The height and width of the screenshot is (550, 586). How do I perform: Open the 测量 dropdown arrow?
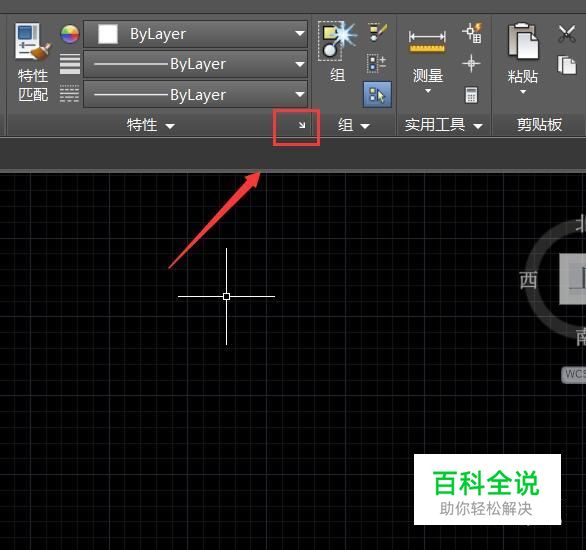[x=428, y=91]
